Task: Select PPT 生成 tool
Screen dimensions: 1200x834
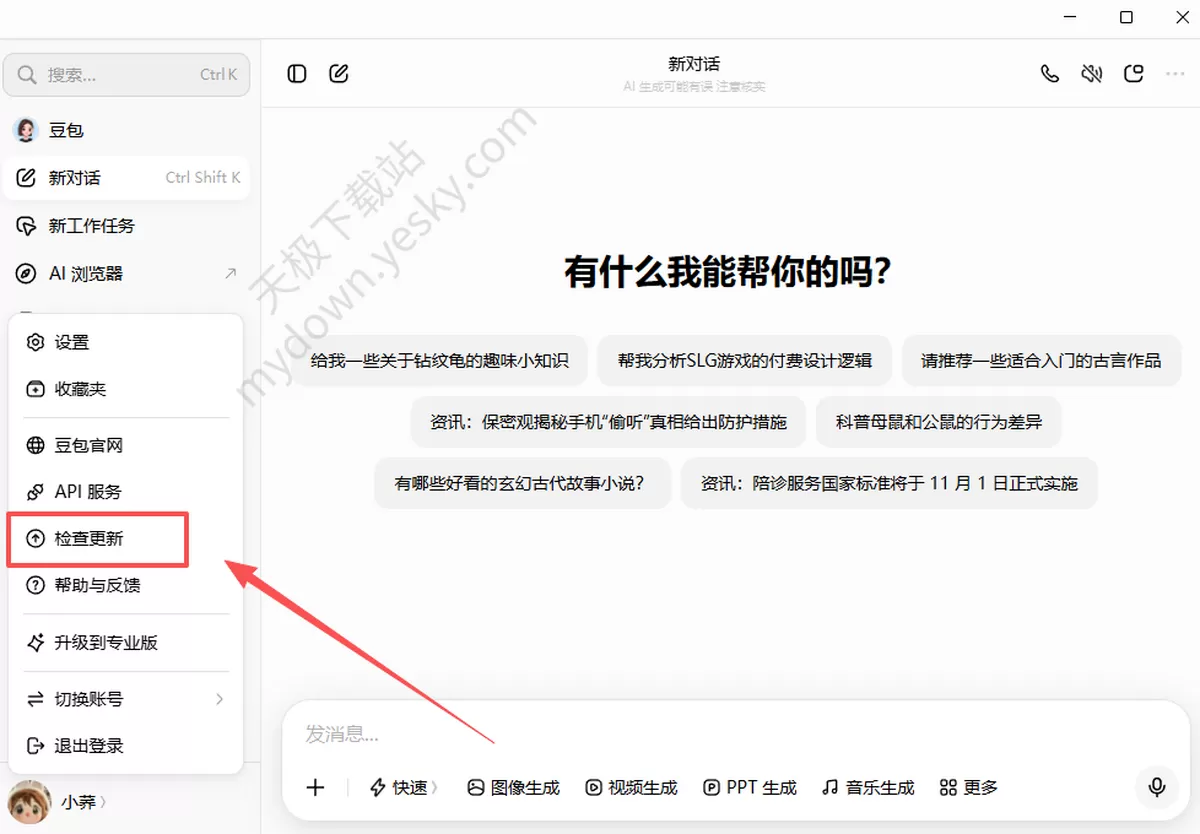Action: point(750,788)
